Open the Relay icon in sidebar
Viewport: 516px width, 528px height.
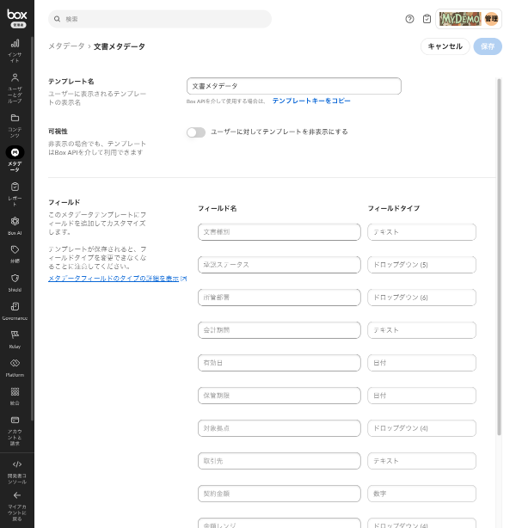click(15, 335)
